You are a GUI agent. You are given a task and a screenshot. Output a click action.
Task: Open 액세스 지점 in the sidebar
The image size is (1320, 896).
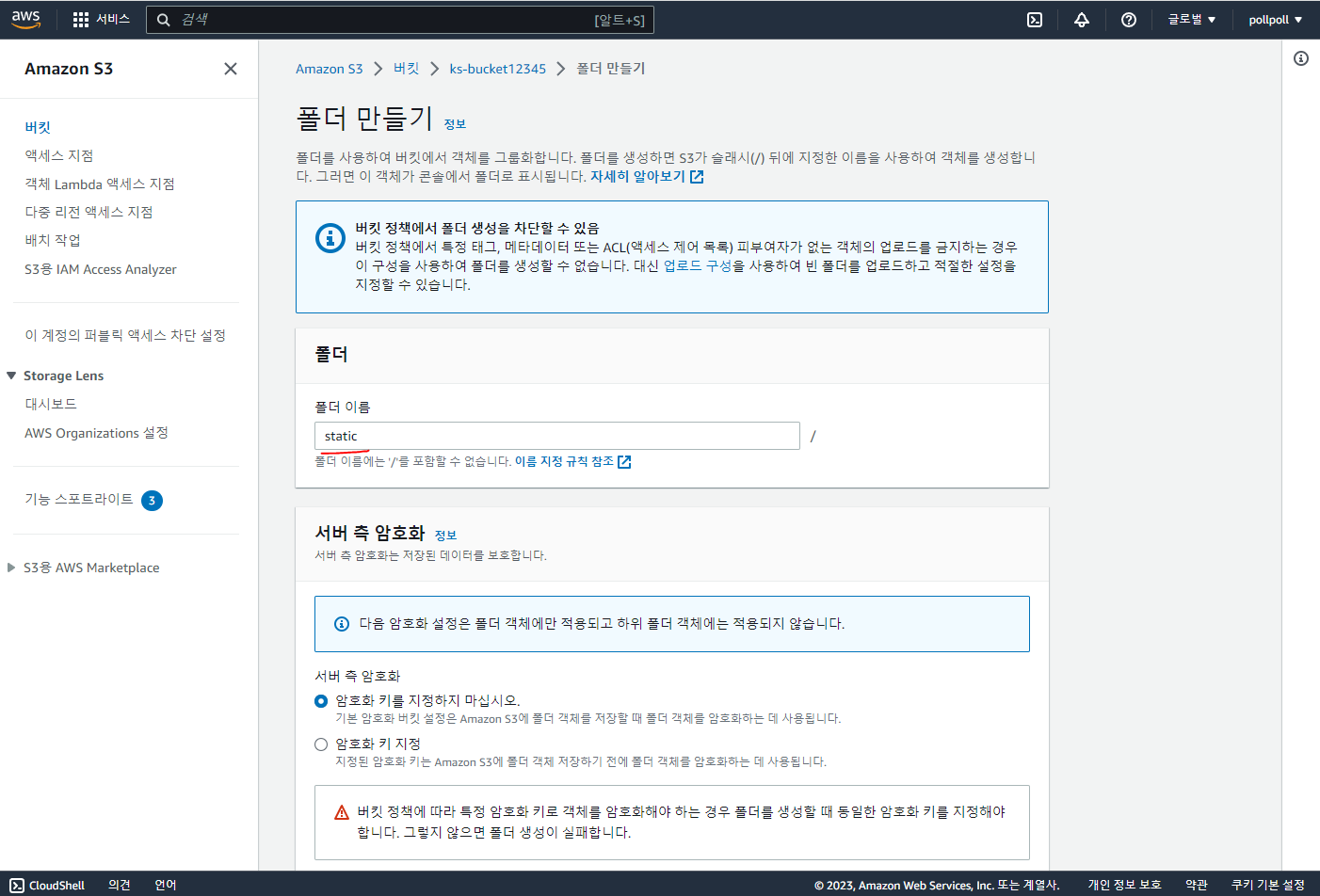[58, 155]
